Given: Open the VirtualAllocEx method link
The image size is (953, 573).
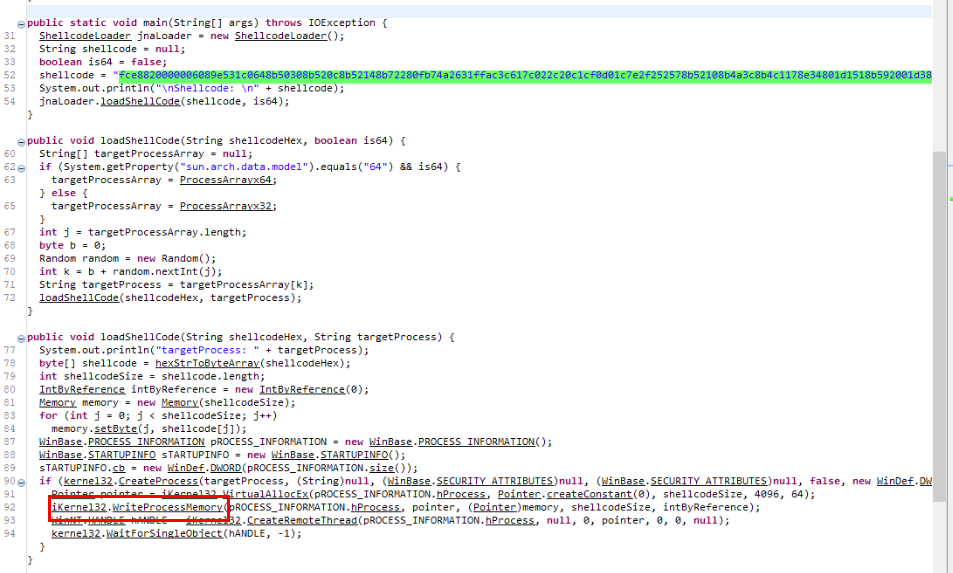Looking at the screenshot, I should (x=266, y=494).
